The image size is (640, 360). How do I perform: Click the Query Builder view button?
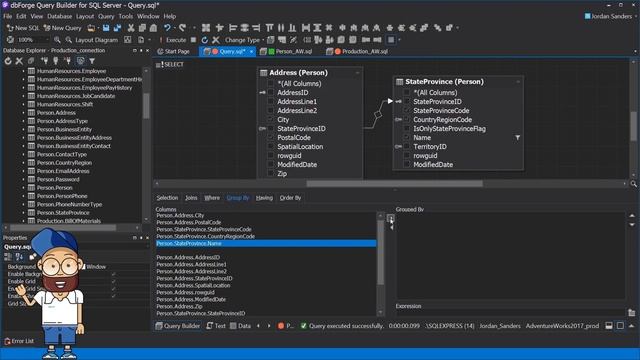click(178, 326)
